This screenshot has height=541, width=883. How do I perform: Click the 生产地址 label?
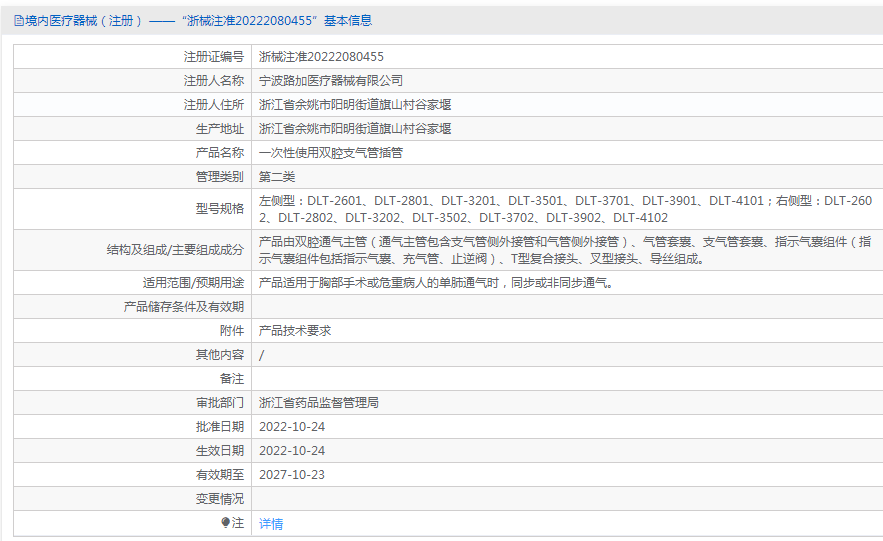point(220,129)
